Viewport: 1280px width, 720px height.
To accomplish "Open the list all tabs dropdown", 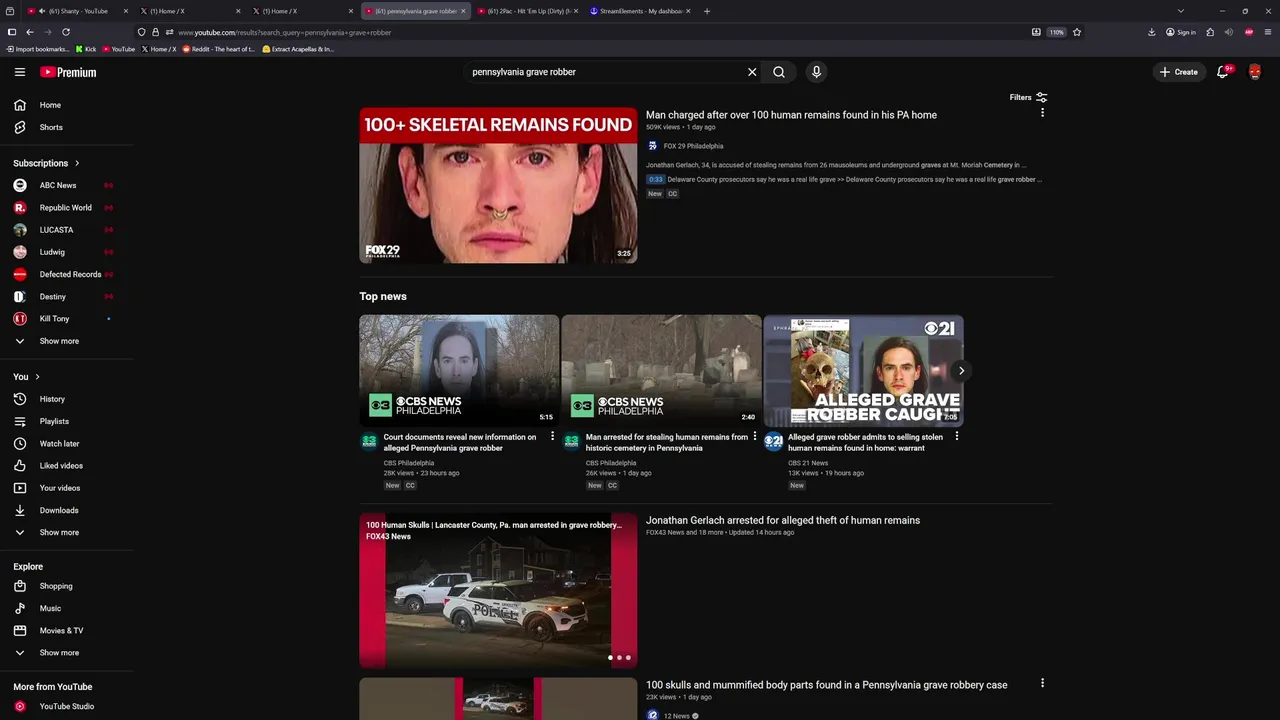I will (x=1180, y=11).
